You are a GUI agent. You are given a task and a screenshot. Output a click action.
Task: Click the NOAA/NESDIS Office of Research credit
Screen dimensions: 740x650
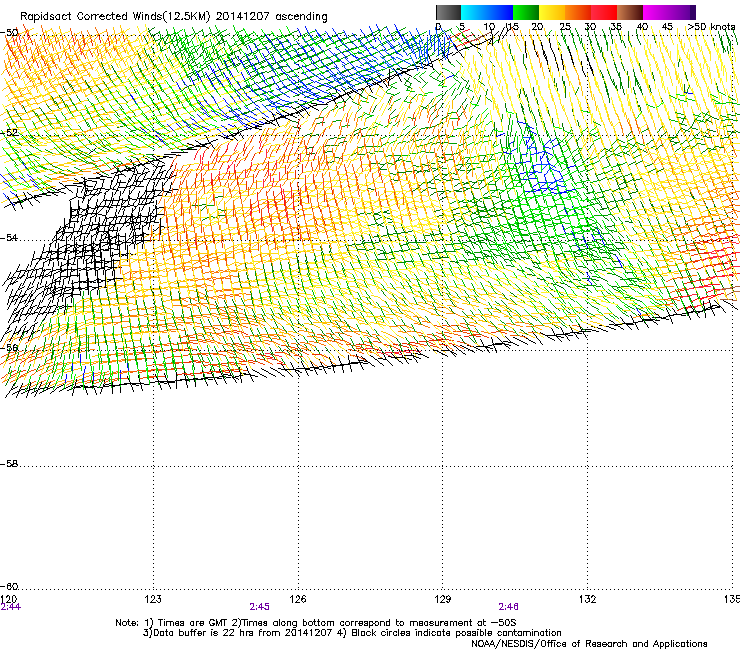(x=589, y=644)
